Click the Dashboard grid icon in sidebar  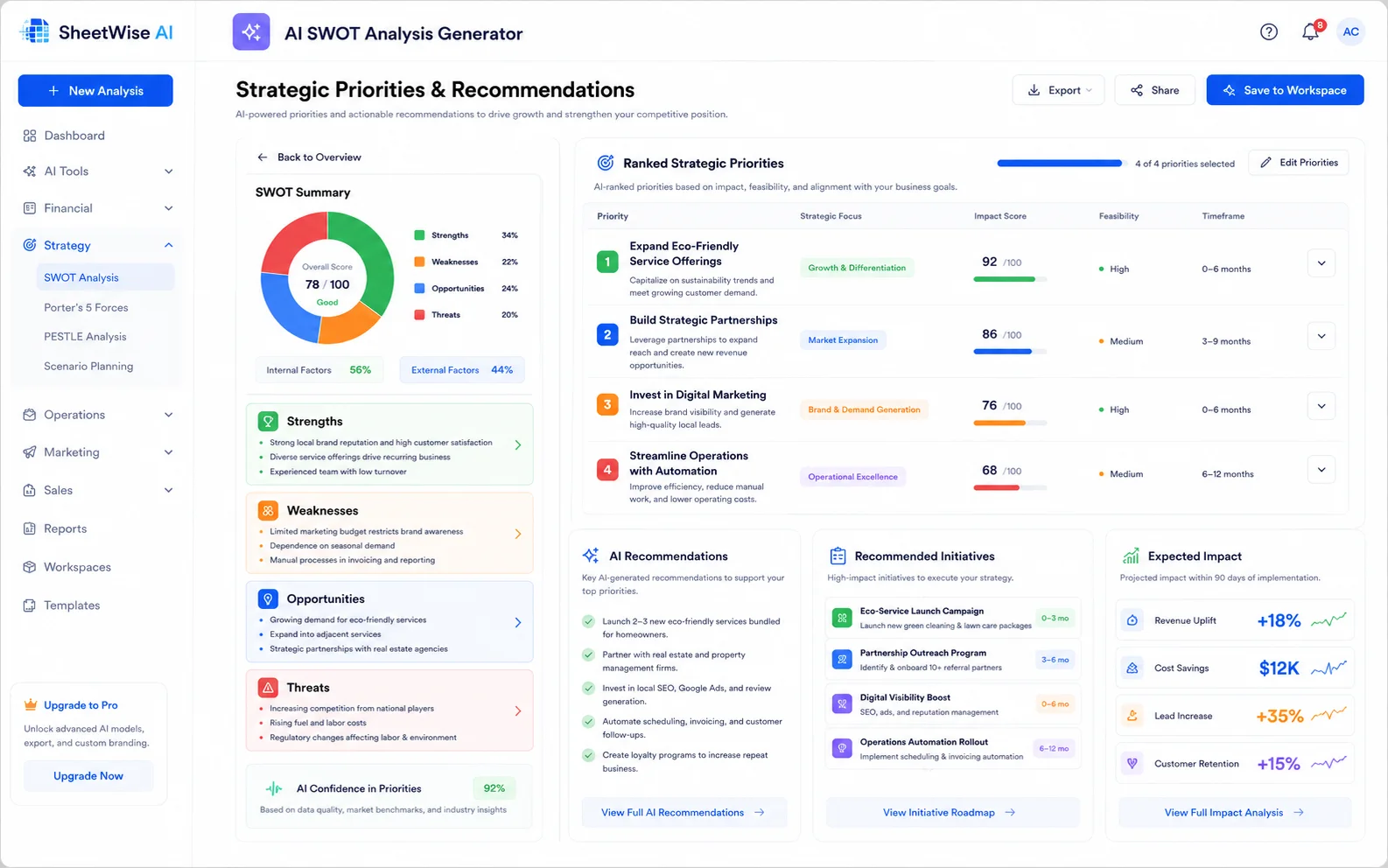click(30, 136)
